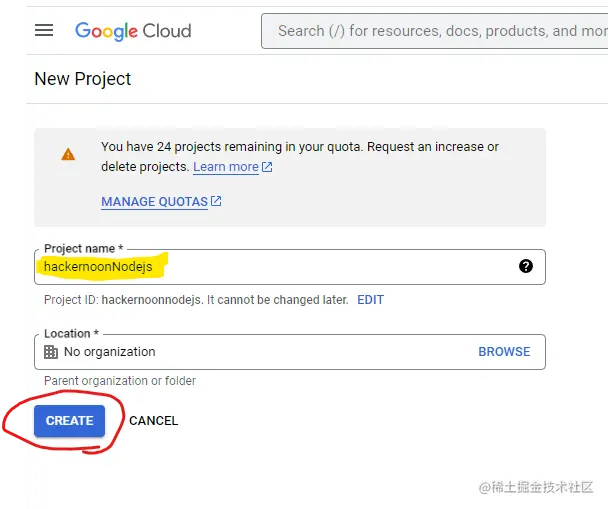Click EDIT next to Project ID
The height and width of the screenshot is (509, 608).
[370, 300]
